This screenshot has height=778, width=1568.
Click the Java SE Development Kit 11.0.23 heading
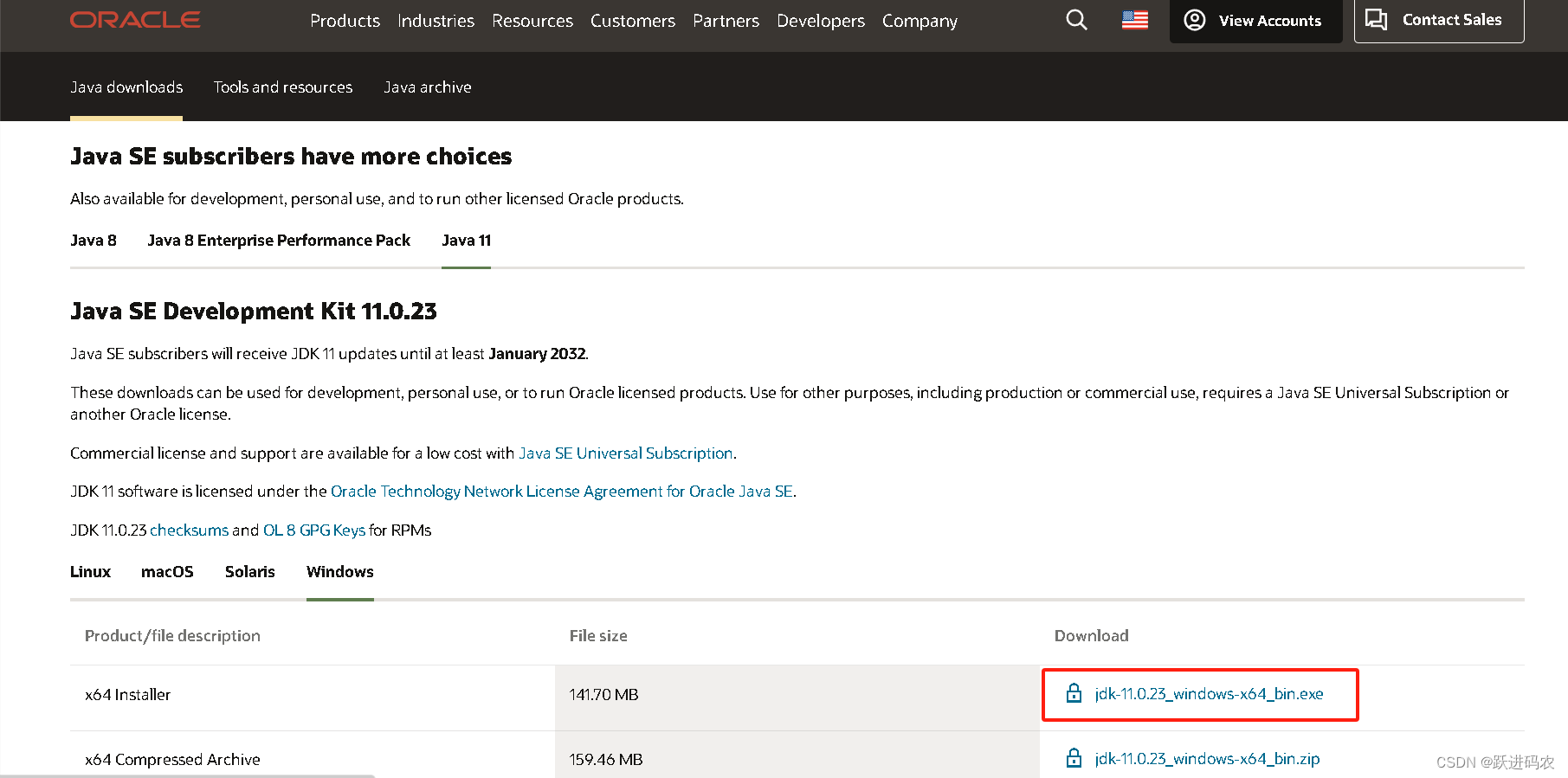[254, 312]
